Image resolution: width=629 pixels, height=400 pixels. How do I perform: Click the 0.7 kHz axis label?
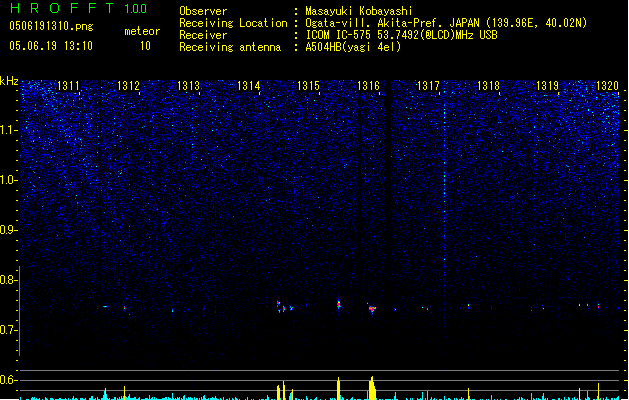tap(9, 330)
